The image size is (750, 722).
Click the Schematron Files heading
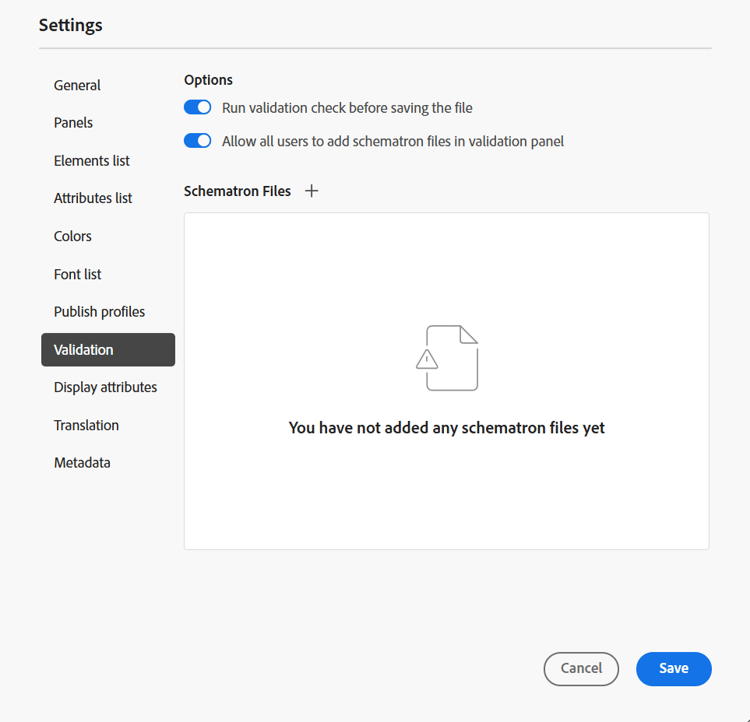(238, 191)
